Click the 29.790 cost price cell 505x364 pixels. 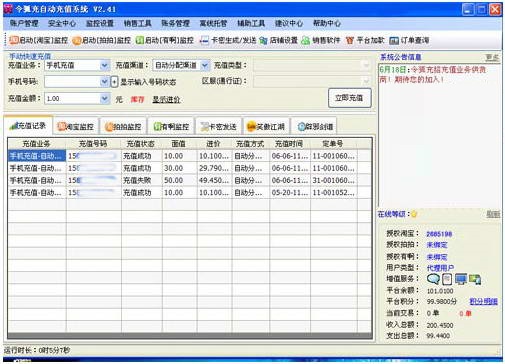click(214, 168)
